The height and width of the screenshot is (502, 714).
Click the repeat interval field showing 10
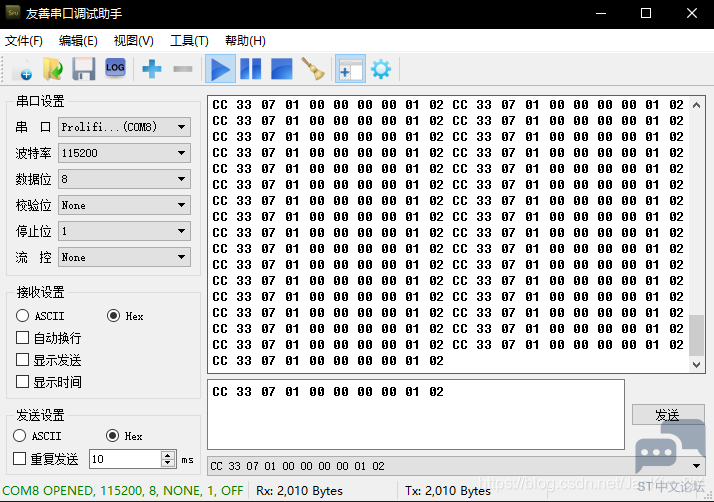(125, 459)
